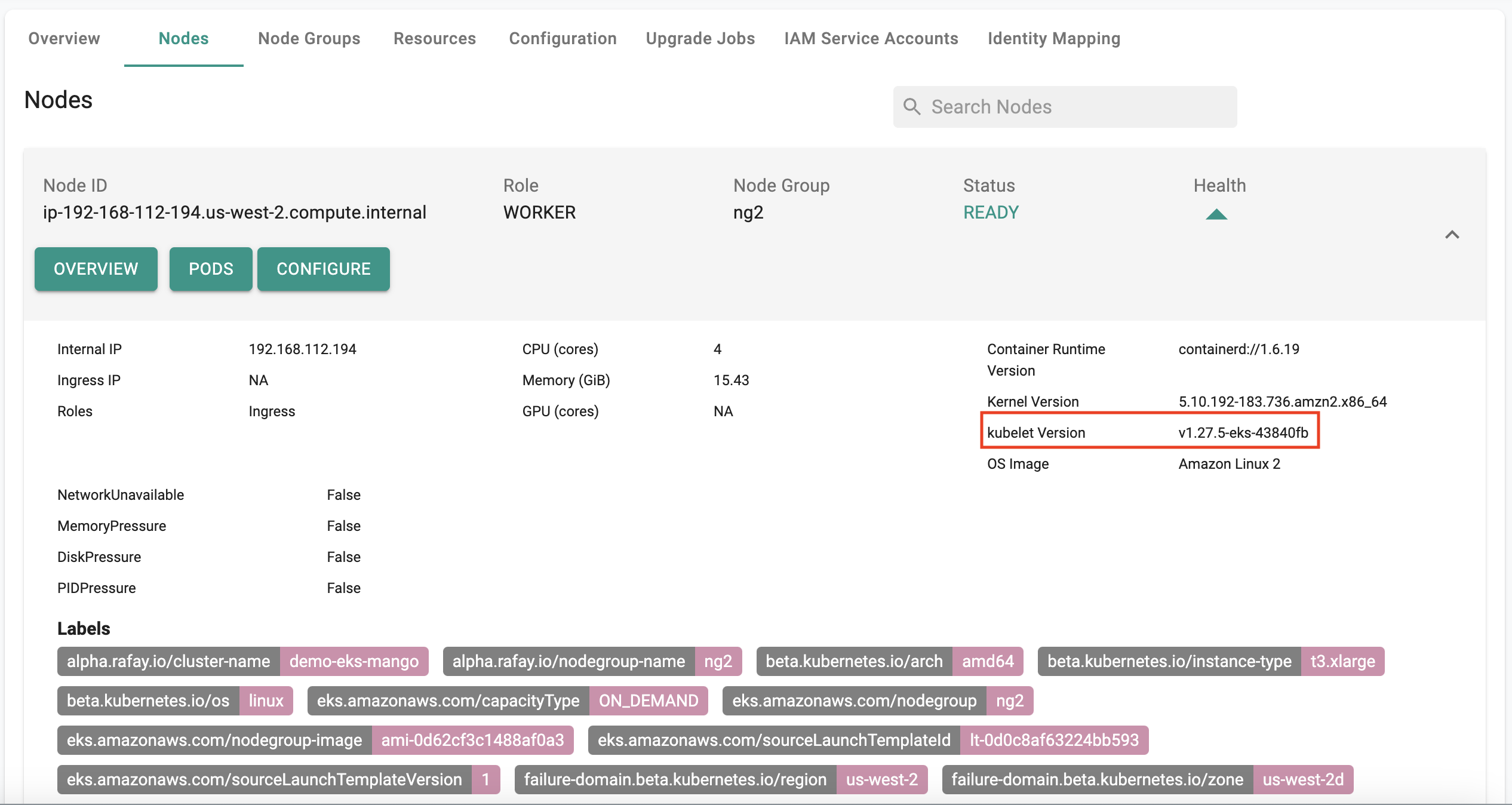This screenshot has height=805, width=1512.
Task: Click the beta.kubernetes.io/os label chip
Action: pyautogui.click(x=148, y=700)
